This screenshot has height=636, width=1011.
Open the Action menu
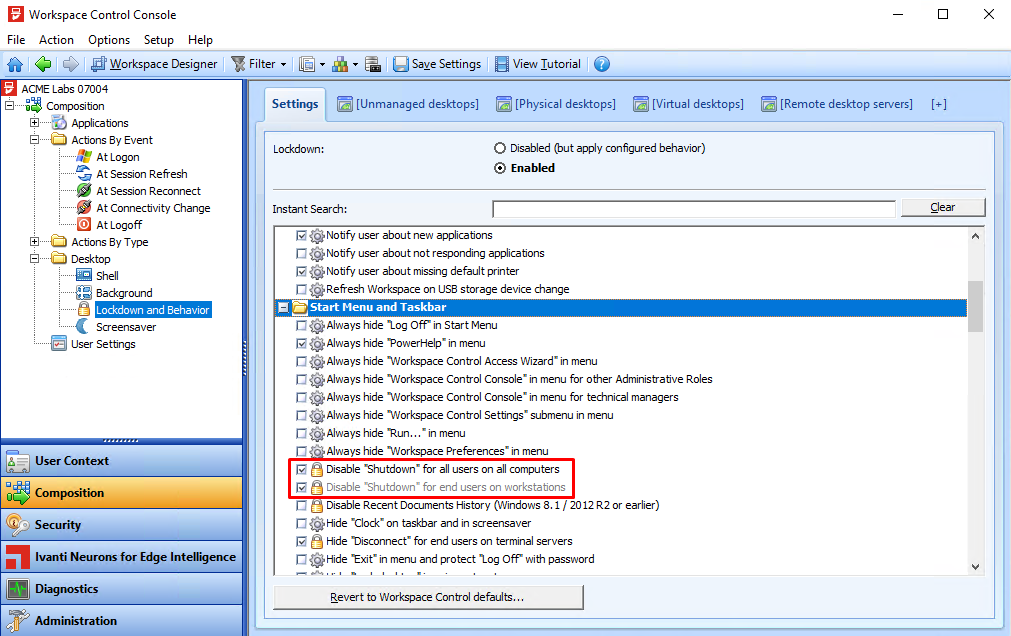56,40
